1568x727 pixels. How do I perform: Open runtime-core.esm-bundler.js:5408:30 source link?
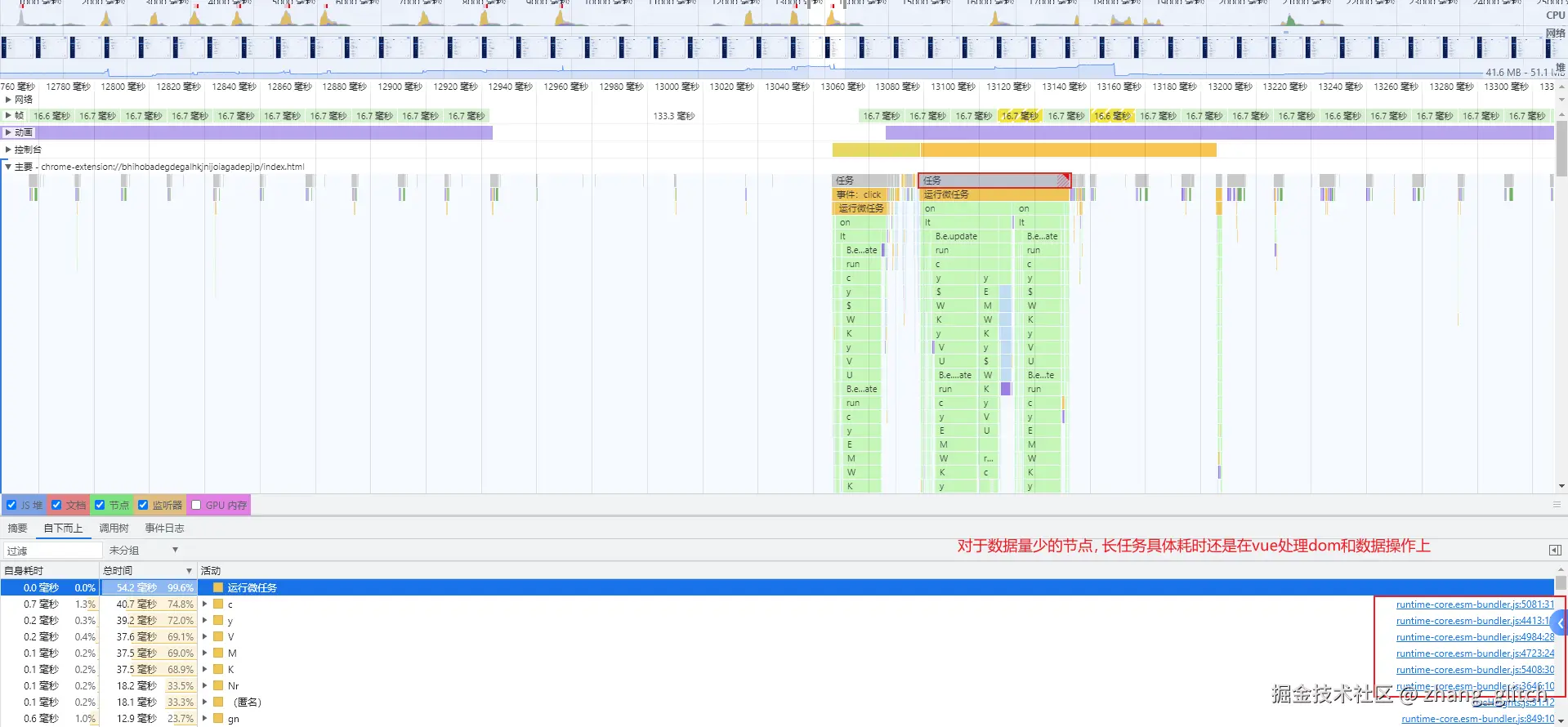point(1475,670)
